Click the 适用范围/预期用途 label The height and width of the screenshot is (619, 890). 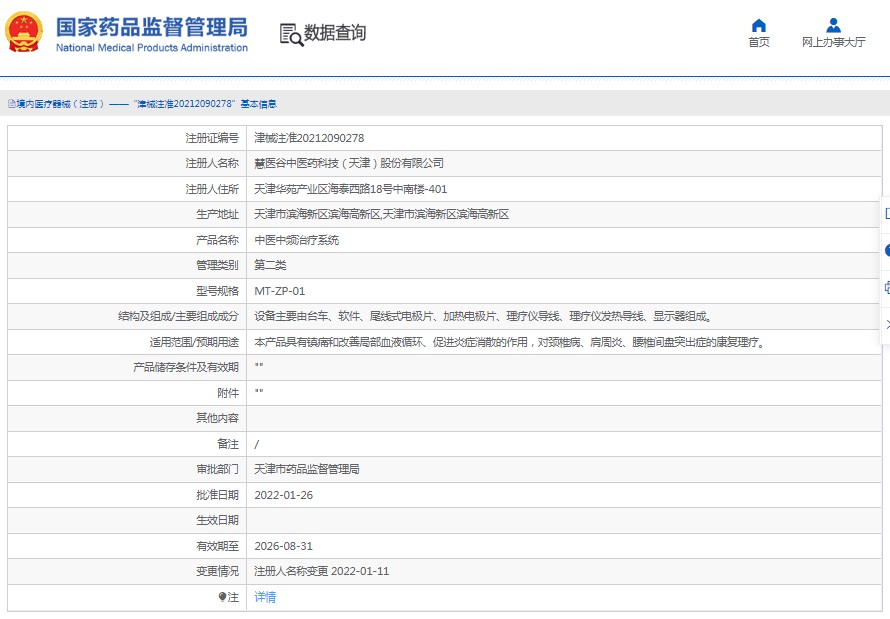pos(194,342)
